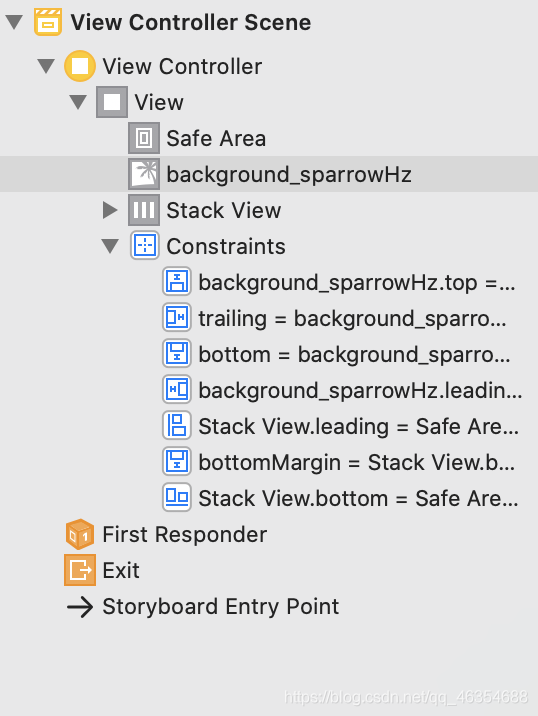Click the blue Constraints icon
This screenshot has width=538, height=716.
coord(145,246)
